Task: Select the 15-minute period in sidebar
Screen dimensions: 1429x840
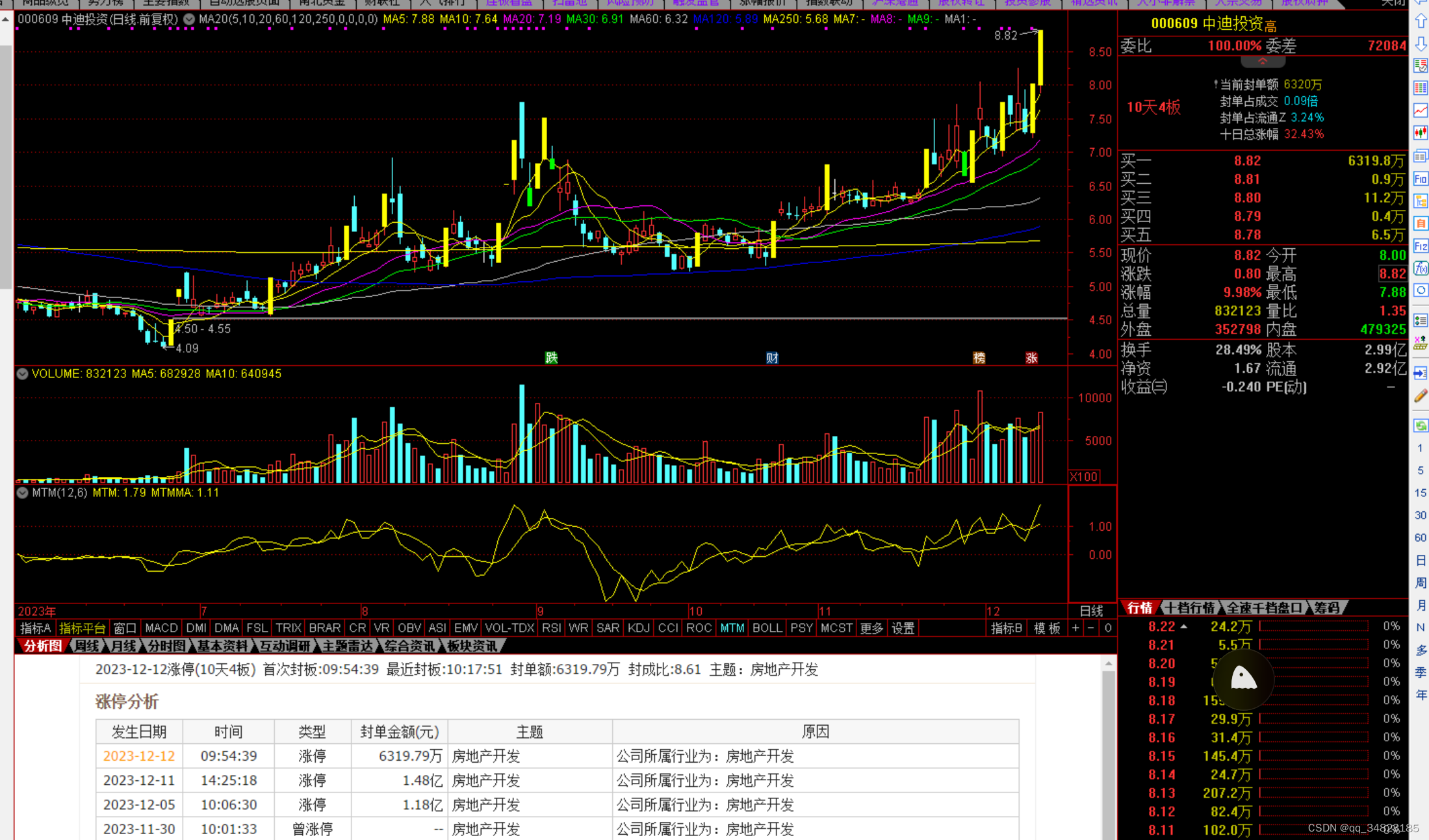Action: (1421, 492)
